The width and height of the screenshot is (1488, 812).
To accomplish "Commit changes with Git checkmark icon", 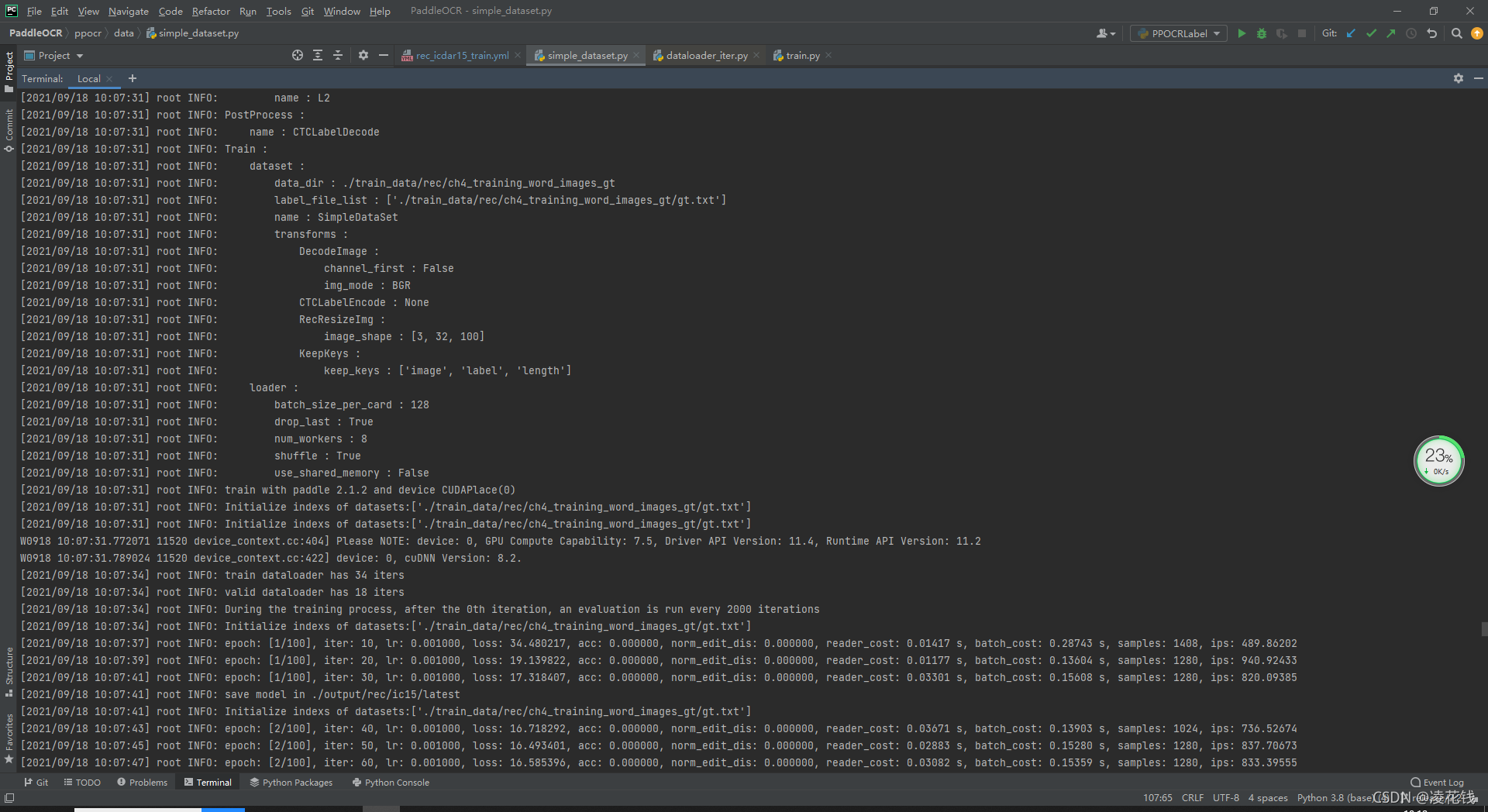I will 1372,33.
